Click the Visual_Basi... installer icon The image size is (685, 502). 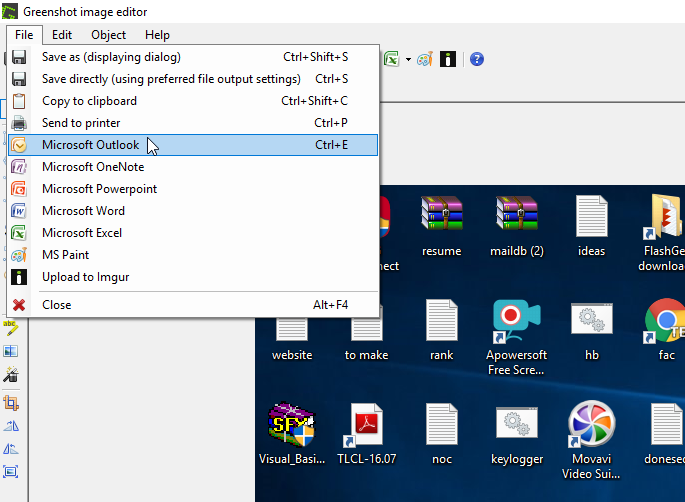291,424
